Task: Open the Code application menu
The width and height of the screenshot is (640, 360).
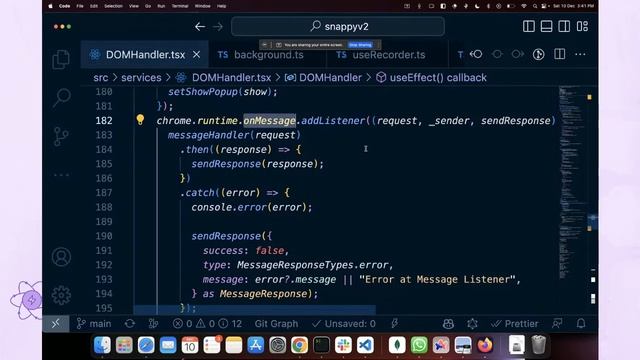Action: [64, 6]
